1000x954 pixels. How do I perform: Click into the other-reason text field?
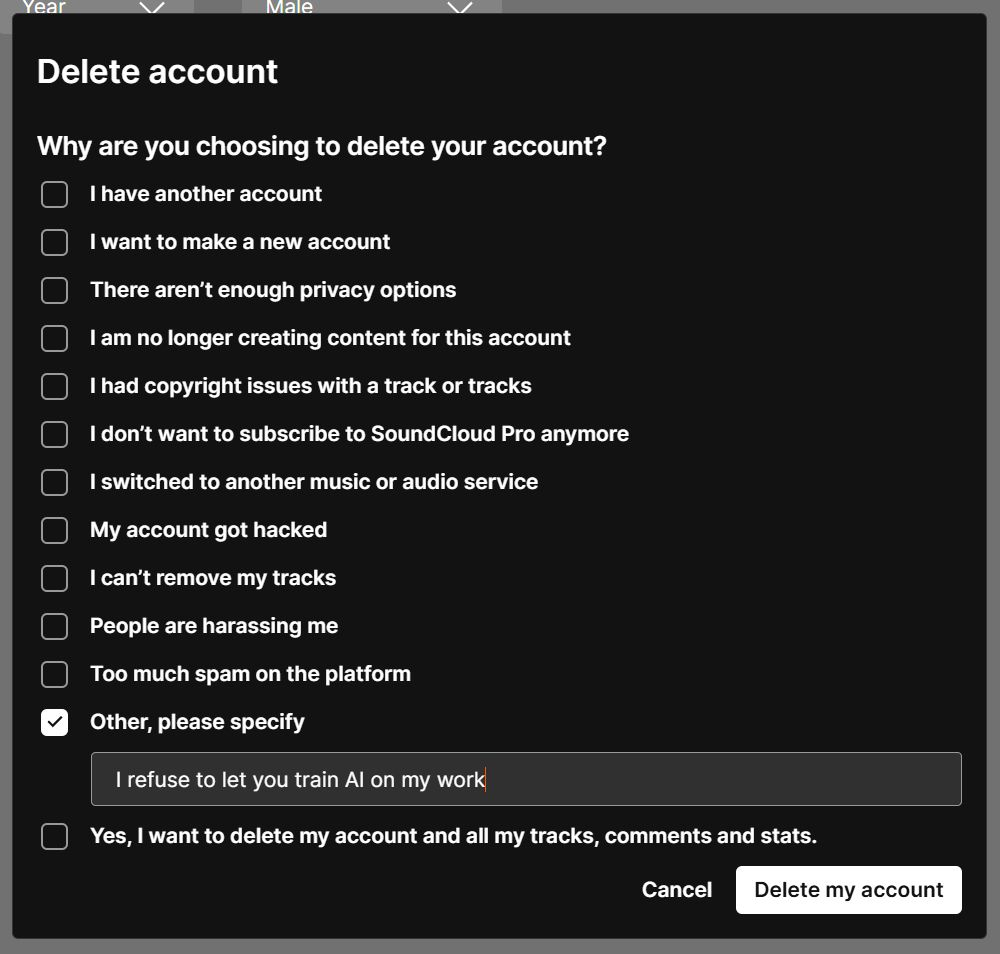pyautogui.click(x=525, y=778)
